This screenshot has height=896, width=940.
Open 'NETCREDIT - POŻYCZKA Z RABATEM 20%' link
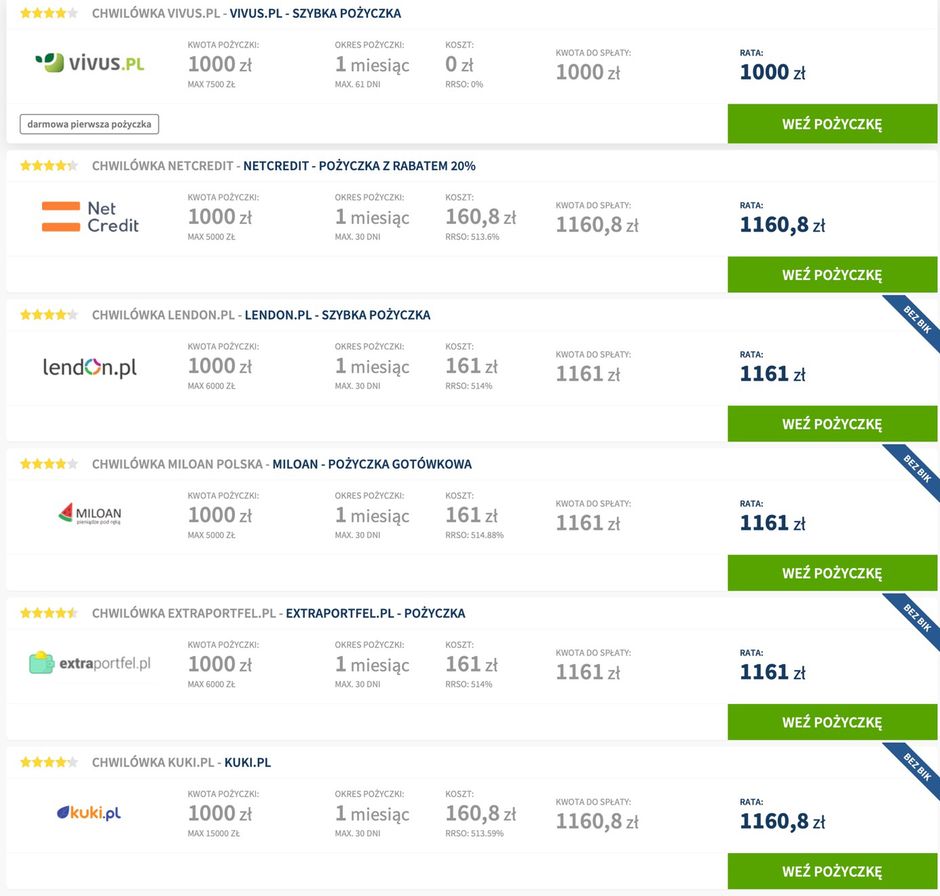point(359,166)
